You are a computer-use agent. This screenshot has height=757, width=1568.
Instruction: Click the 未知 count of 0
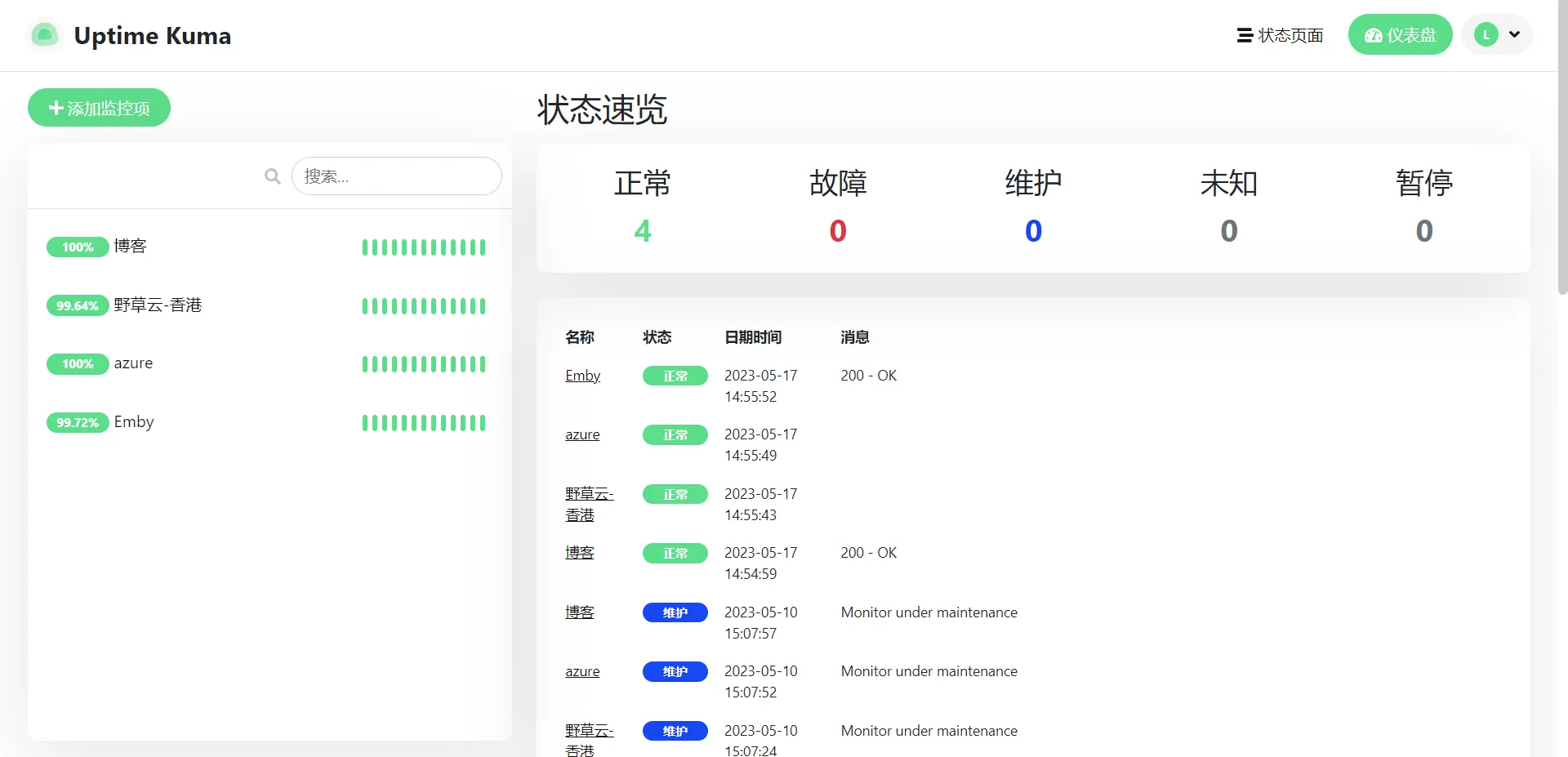(x=1229, y=231)
